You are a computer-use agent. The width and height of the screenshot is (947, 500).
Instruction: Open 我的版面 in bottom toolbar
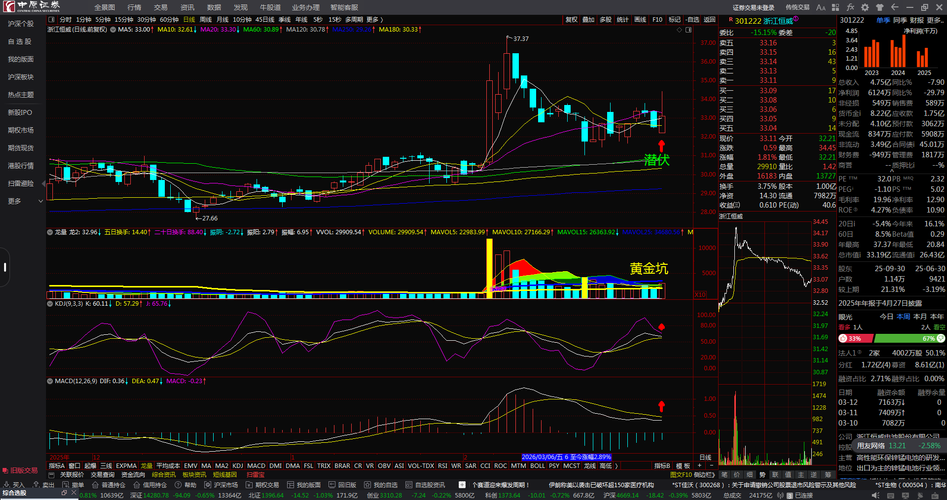pos(304,485)
